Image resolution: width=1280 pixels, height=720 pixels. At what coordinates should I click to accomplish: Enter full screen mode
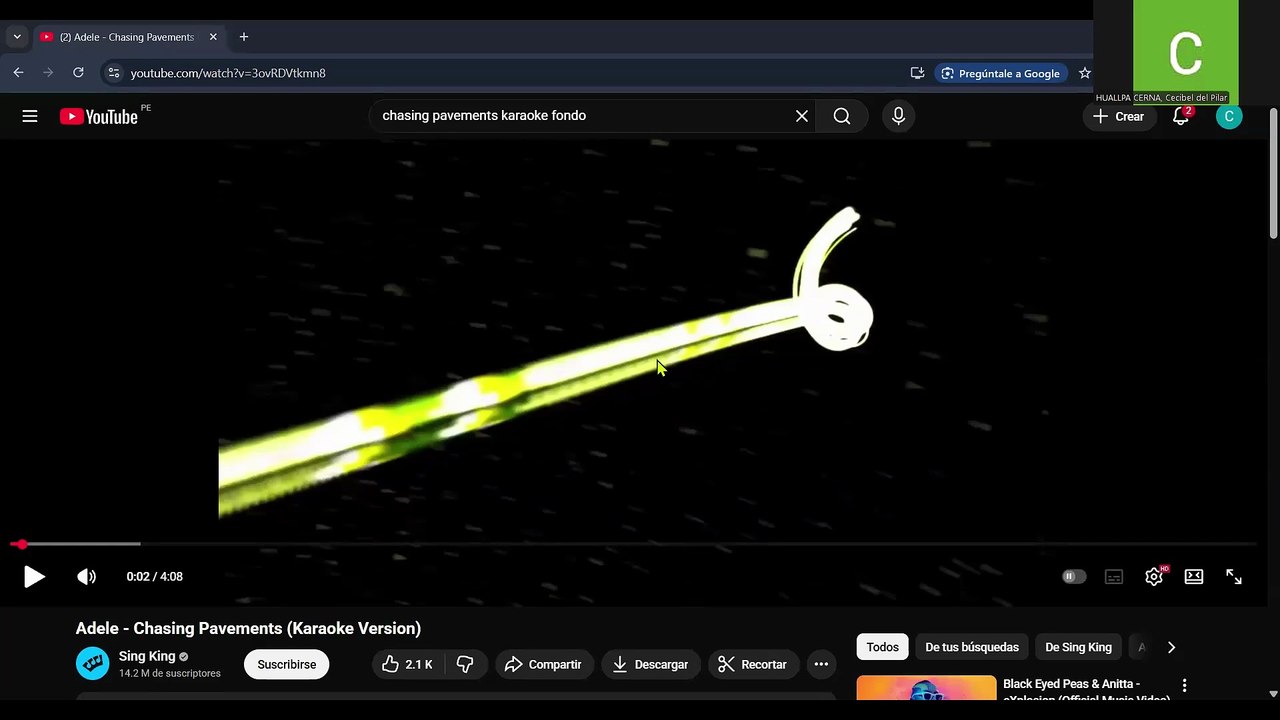[1234, 577]
